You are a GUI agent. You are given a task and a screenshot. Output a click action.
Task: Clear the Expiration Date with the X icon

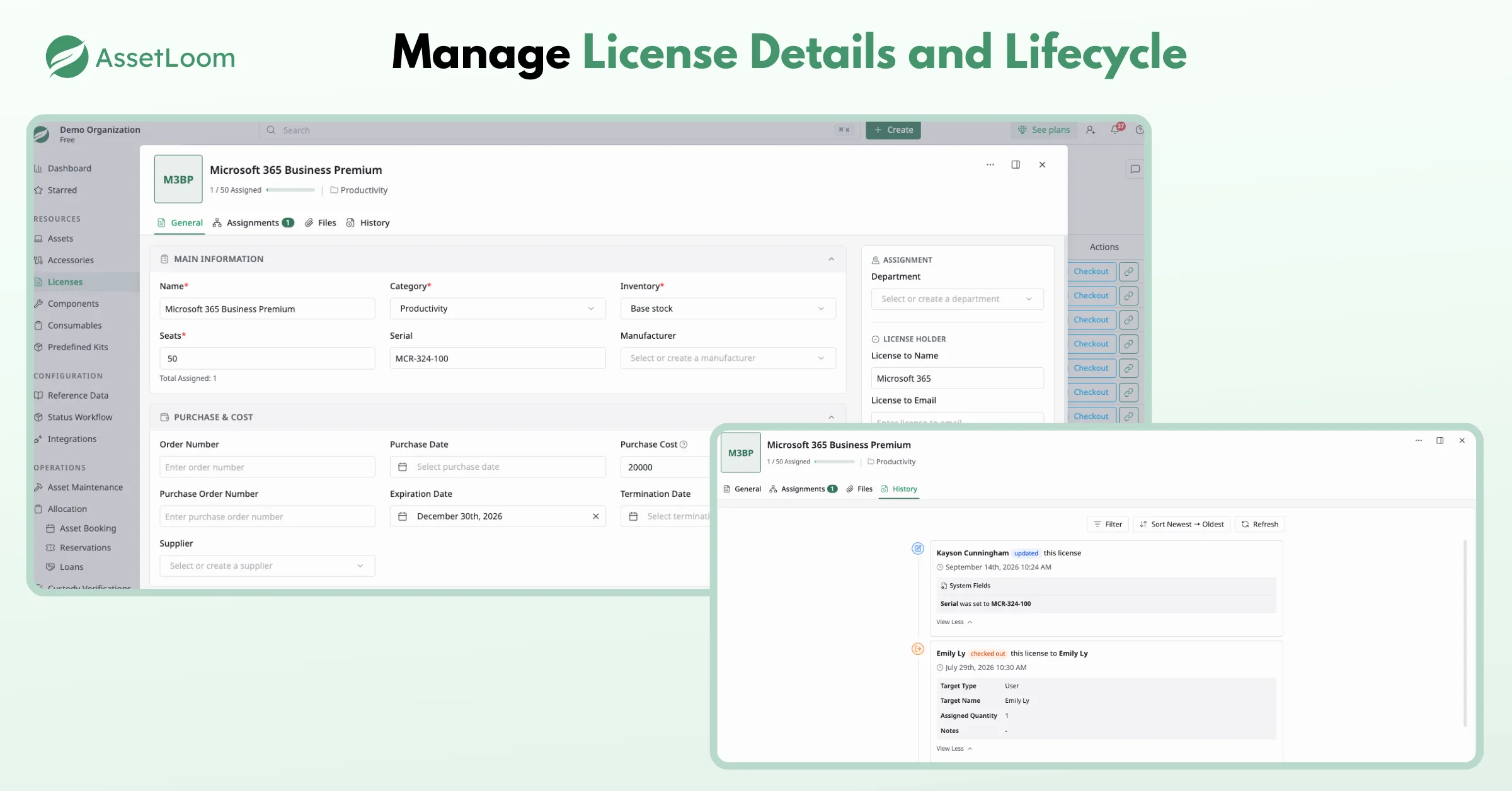point(595,516)
